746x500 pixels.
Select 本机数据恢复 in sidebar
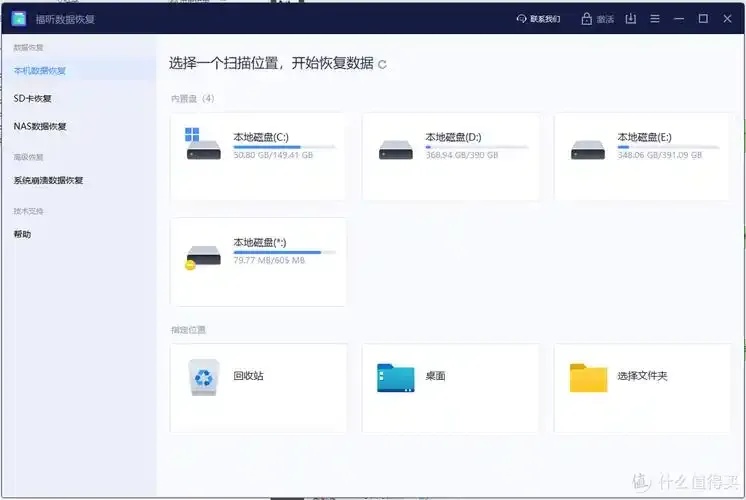pos(79,71)
